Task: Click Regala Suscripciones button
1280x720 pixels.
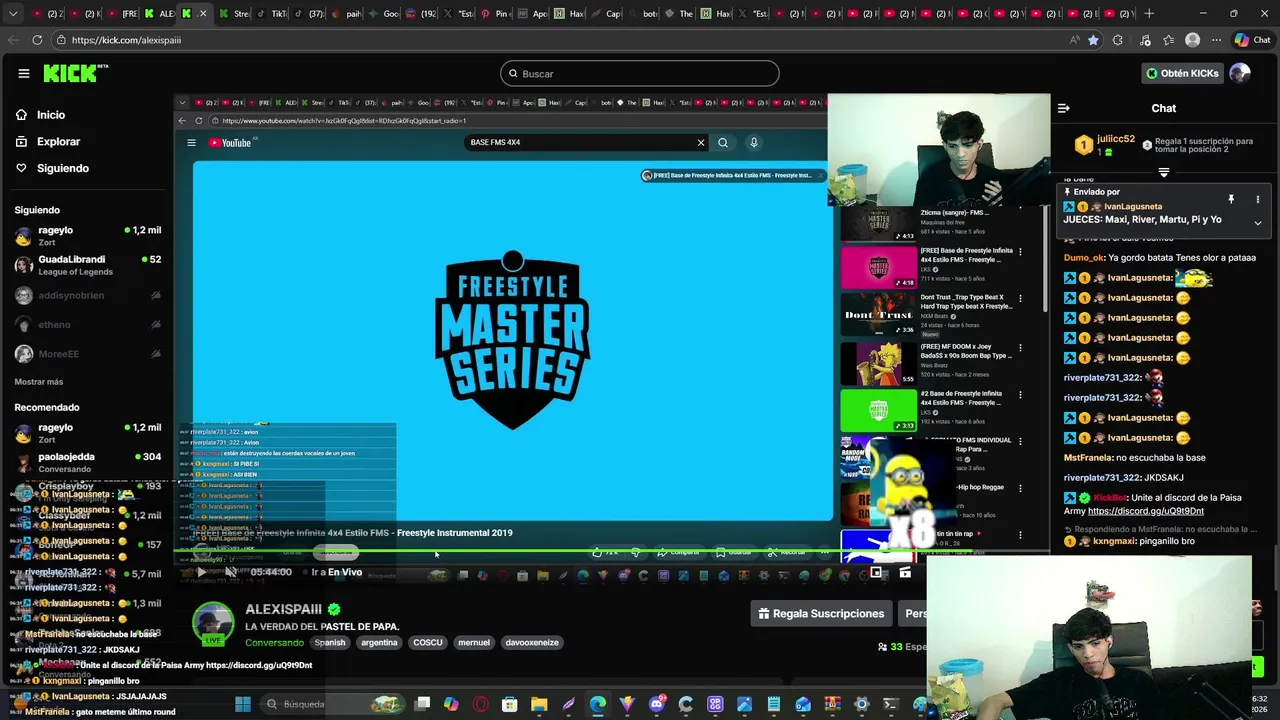Action: [x=821, y=614]
